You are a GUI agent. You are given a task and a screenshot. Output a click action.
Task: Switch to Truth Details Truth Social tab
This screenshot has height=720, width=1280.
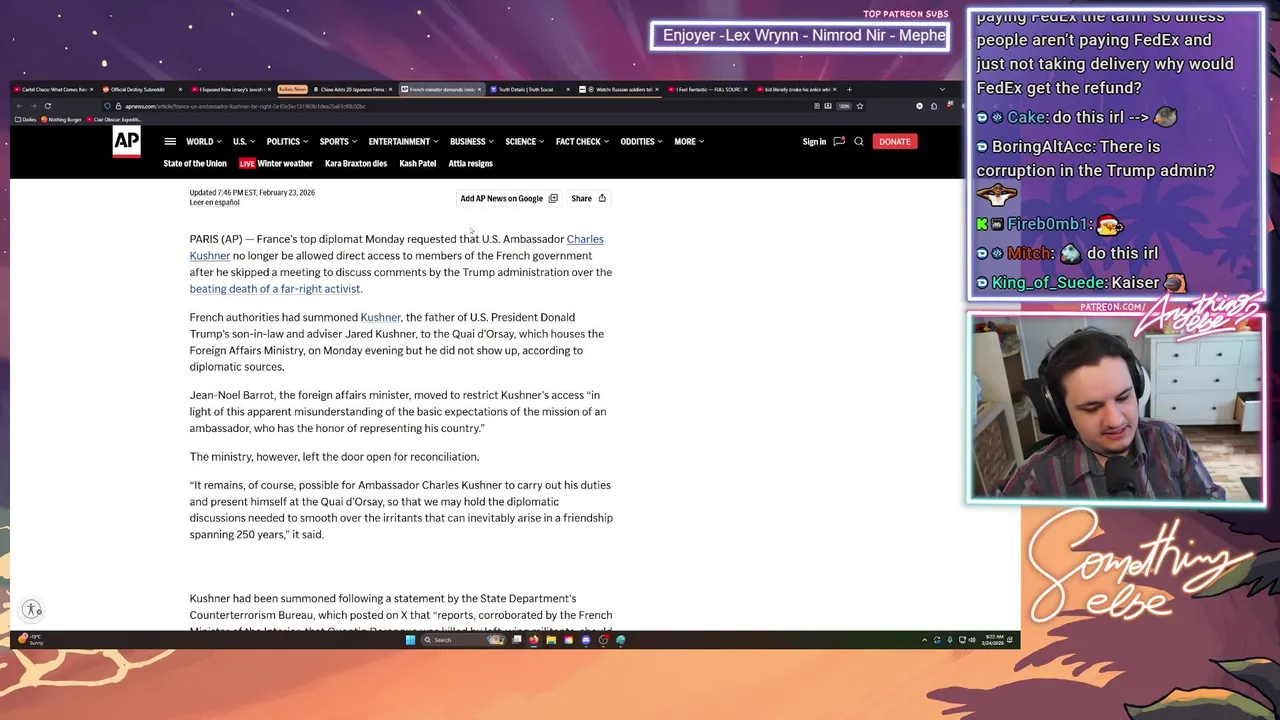[x=530, y=89]
